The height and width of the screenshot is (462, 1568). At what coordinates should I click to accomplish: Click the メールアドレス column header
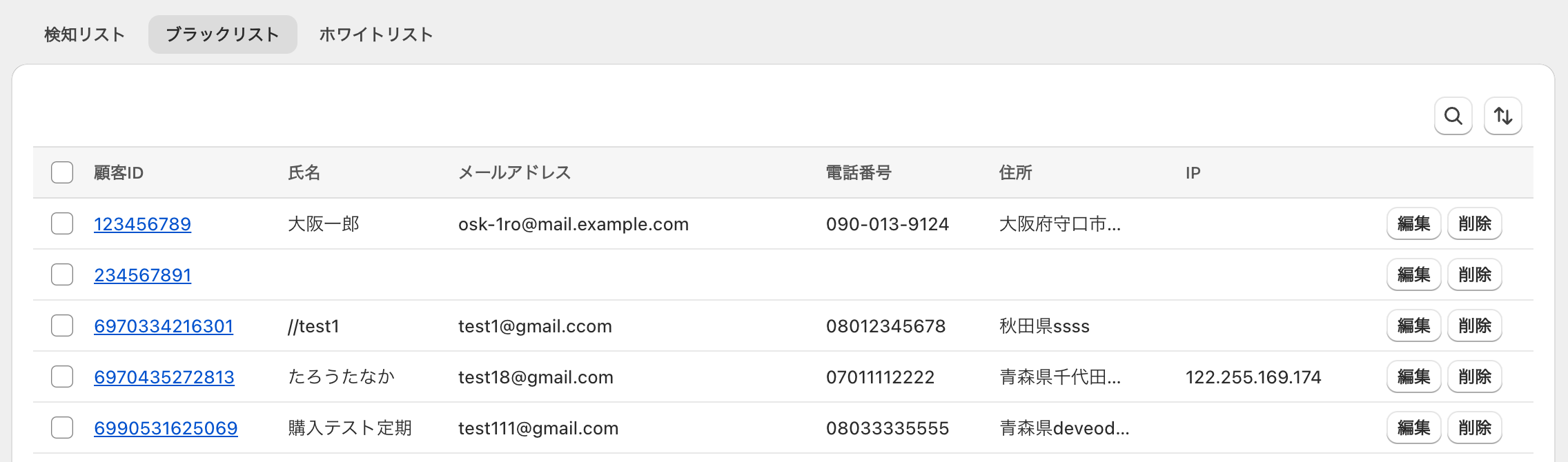(x=515, y=172)
